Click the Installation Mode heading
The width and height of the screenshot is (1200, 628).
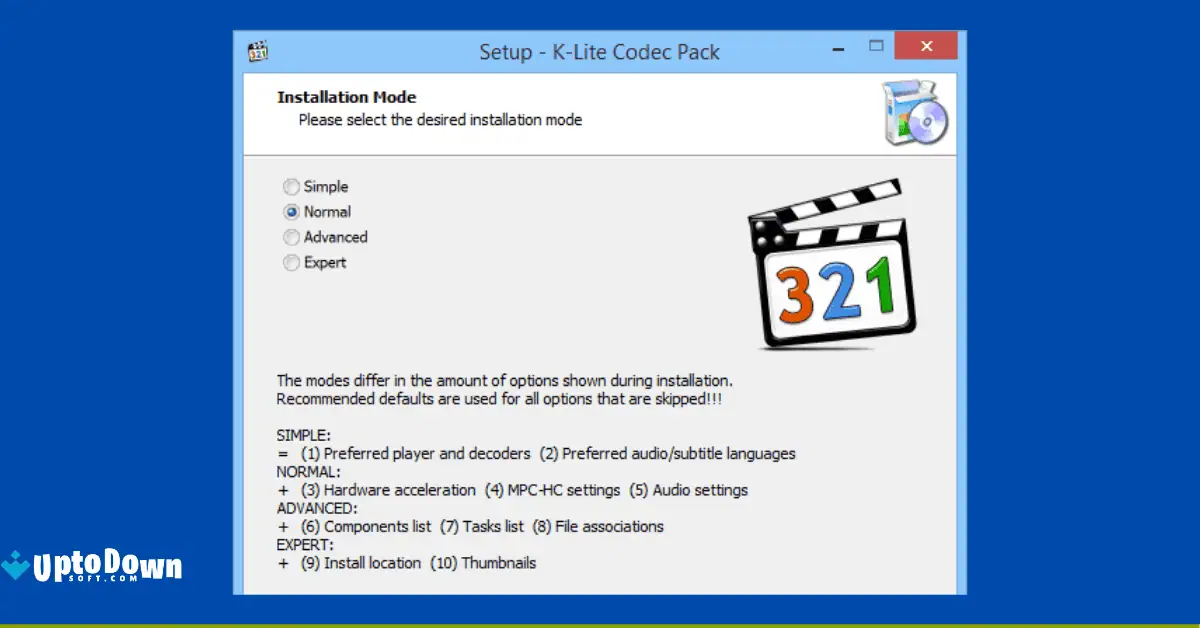tap(346, 97)
